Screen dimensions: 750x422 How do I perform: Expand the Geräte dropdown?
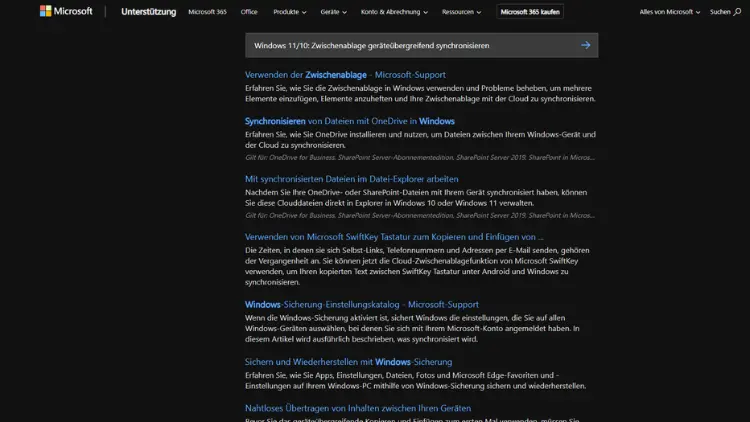[333, 11]
